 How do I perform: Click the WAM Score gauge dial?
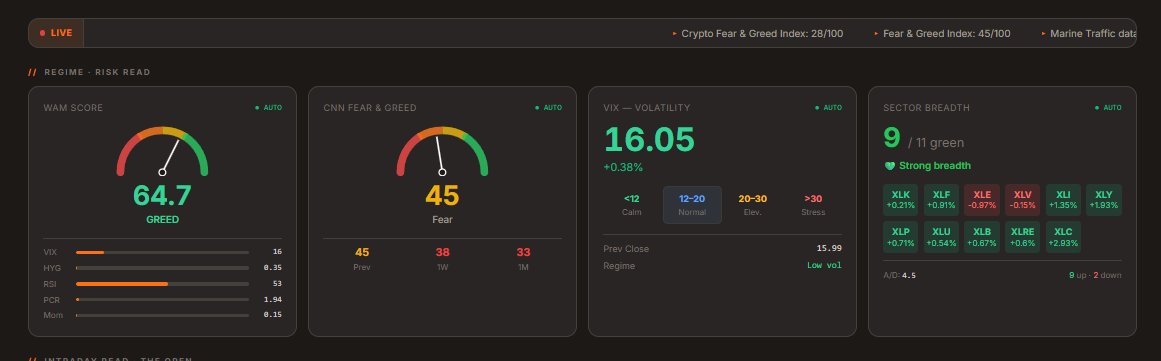pyautogui.click(x=162, y=151)
